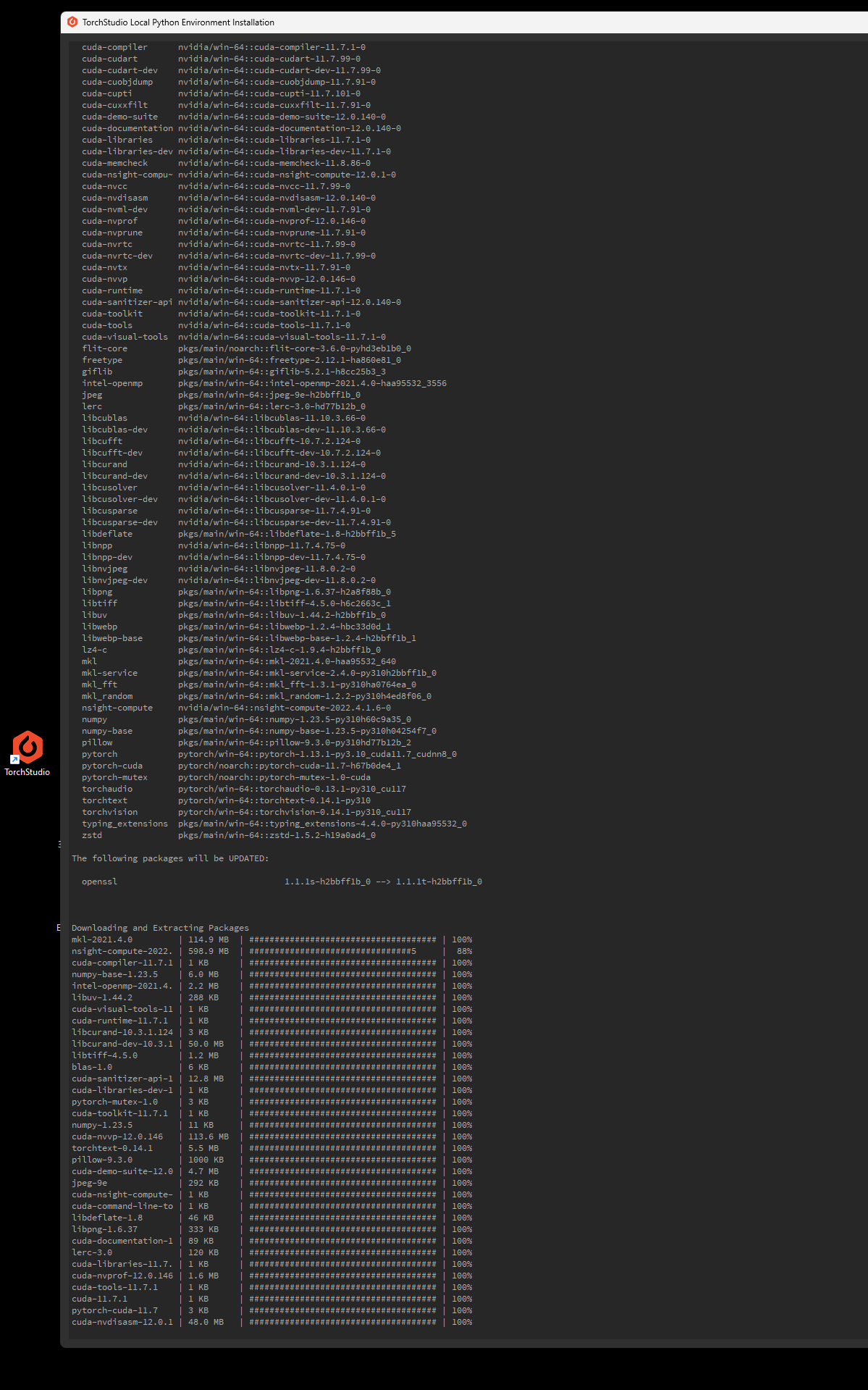Select the 'pillow-9.3.0' download line

tap(271, 1160)
